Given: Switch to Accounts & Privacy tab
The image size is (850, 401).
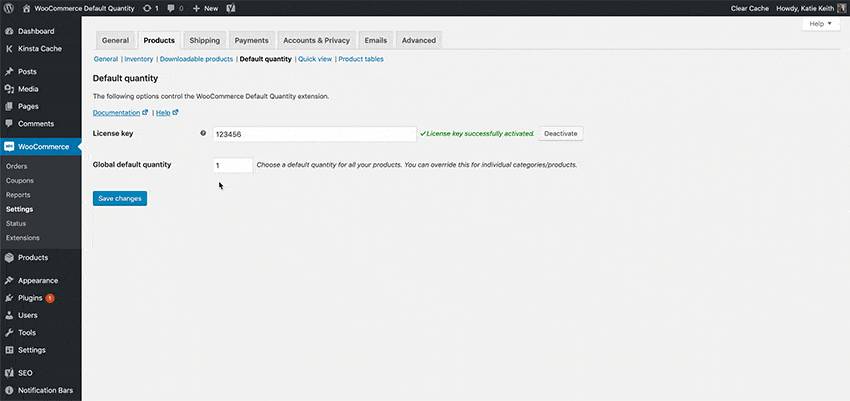Looking at the screenshot, I should coord(317,41).
